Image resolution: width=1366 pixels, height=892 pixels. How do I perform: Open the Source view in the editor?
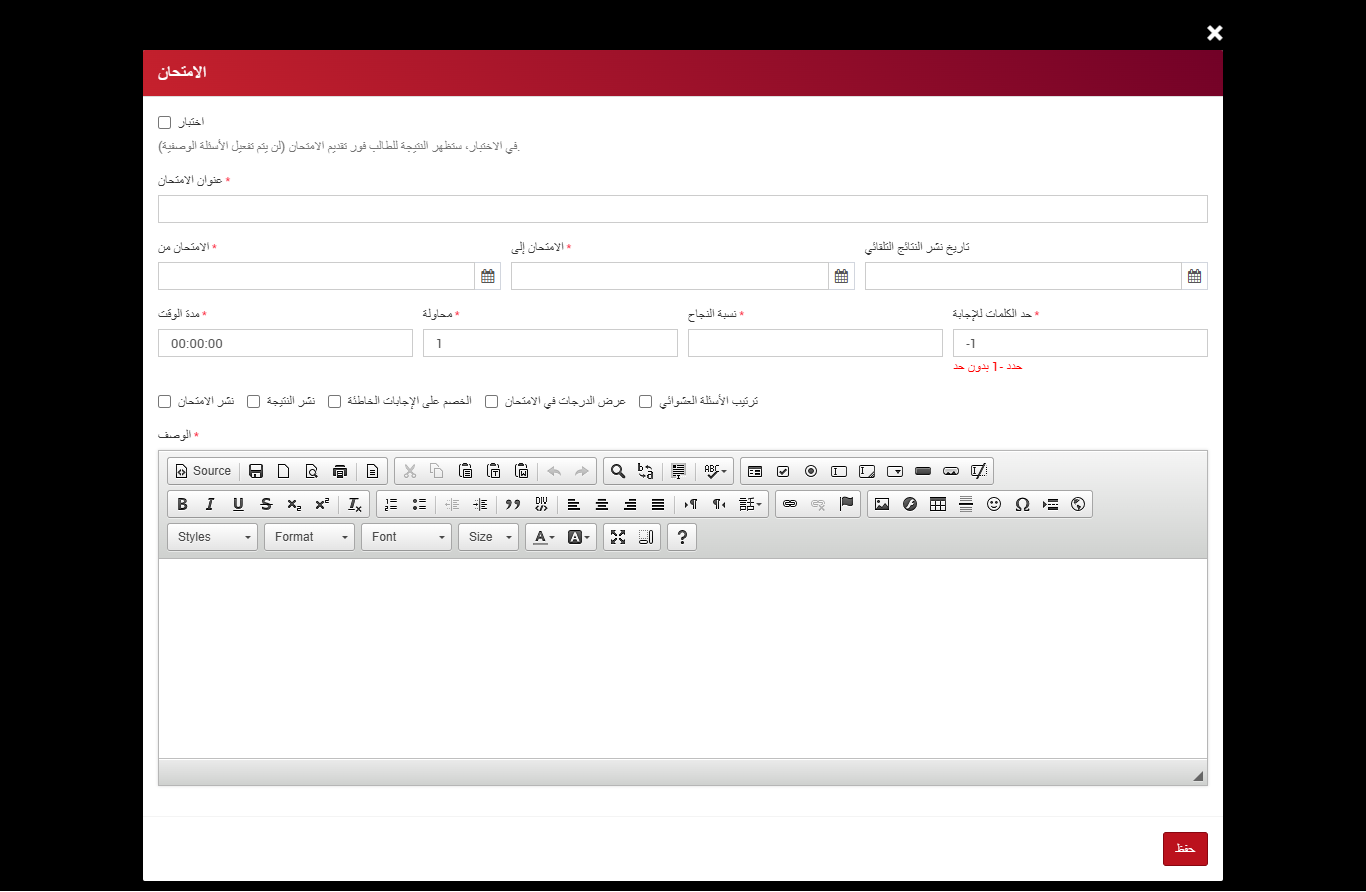(x=203, y=471)
